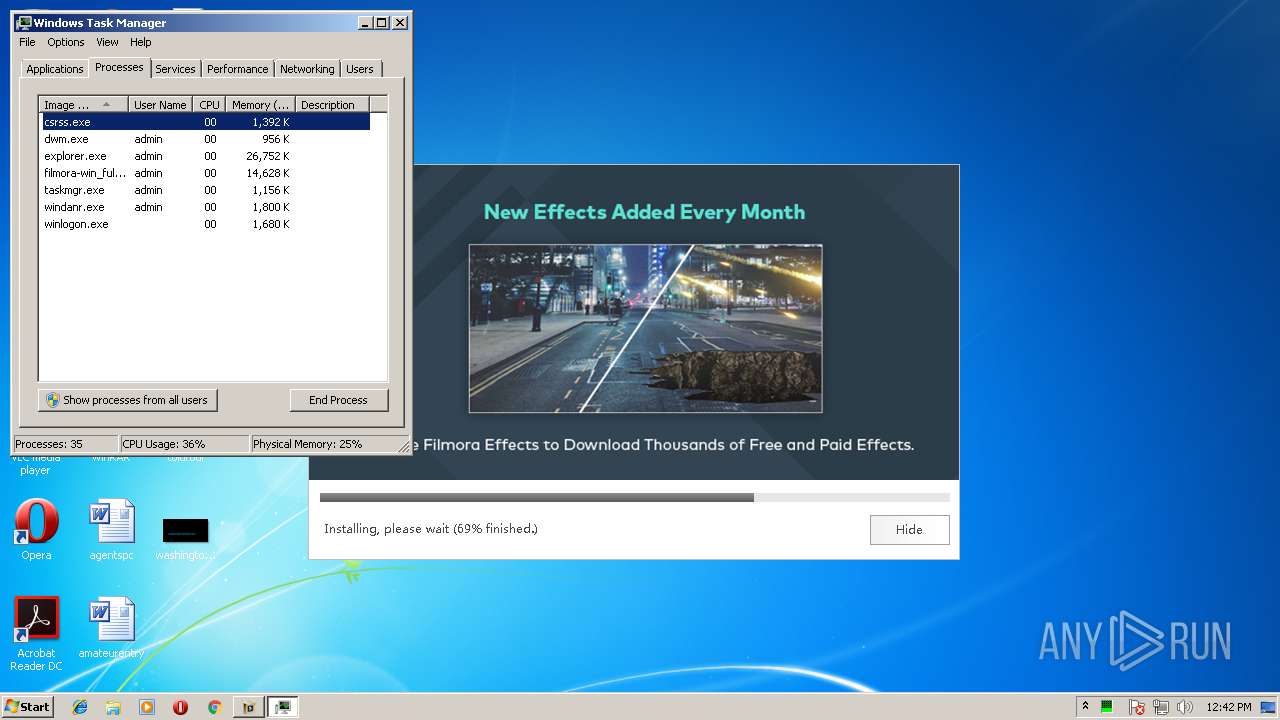
Task: Click the volume speaker tray icon
Action: (1185, 707)
